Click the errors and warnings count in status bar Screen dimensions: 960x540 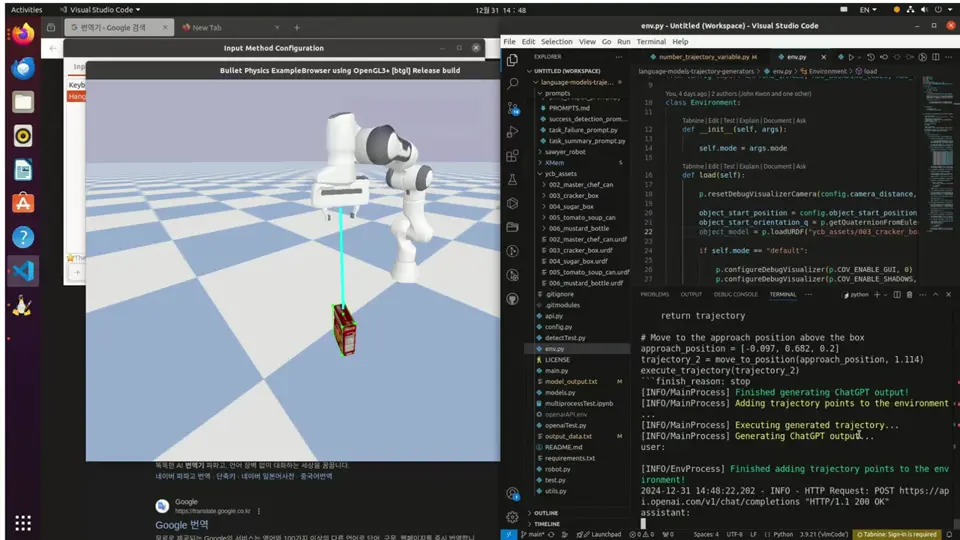tap(641, 534)
